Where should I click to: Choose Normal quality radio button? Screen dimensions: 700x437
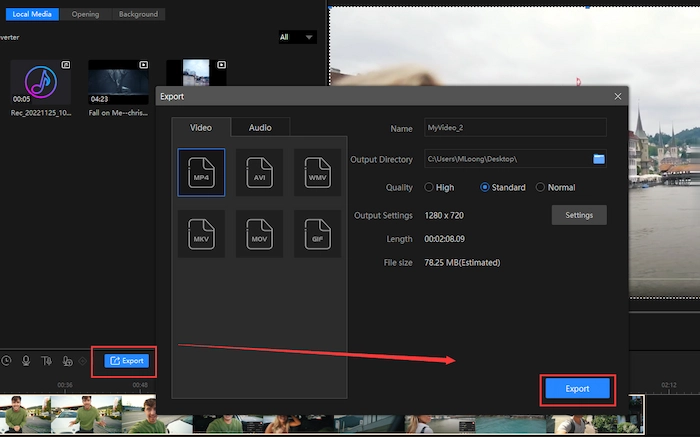point(541,187)
